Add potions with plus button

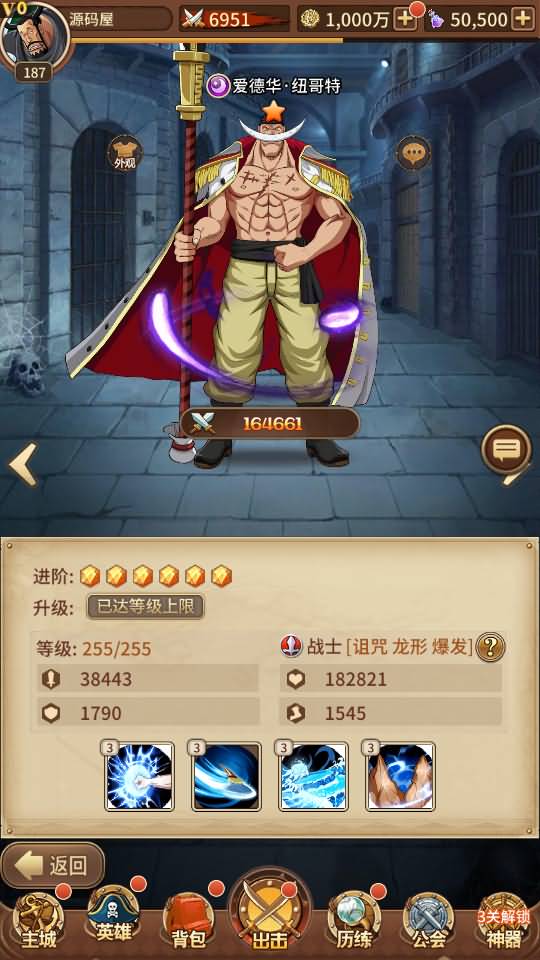pos(523,19)
